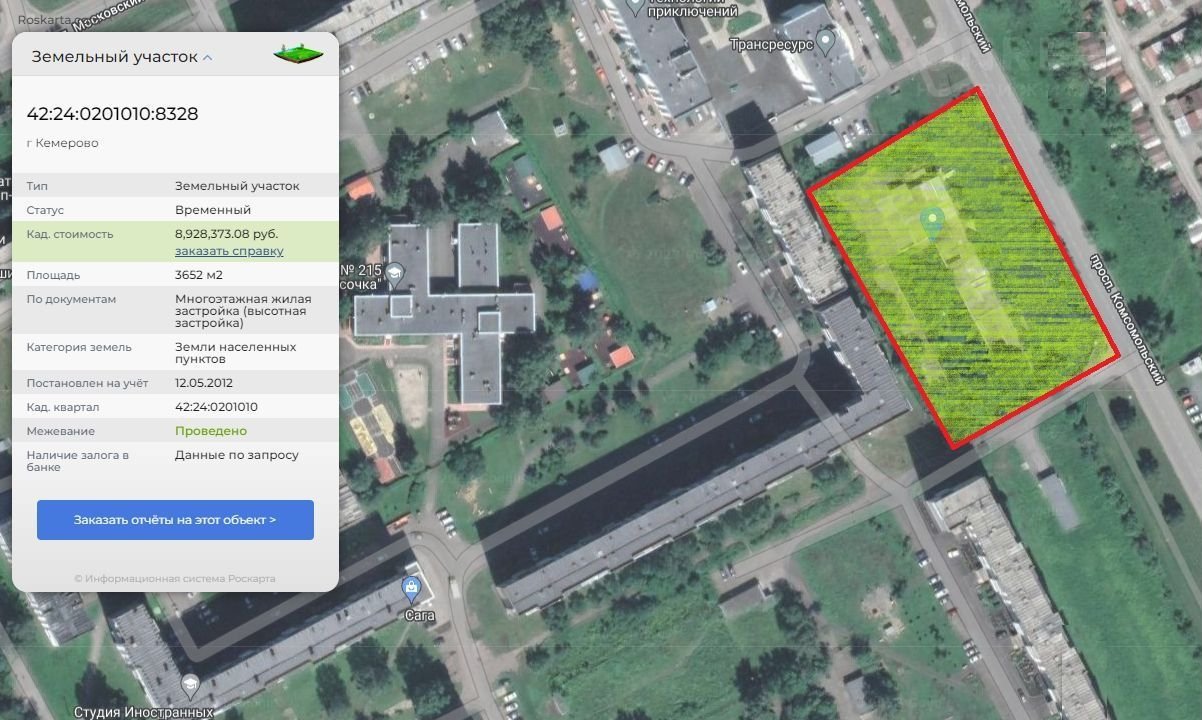
Task: Click Данные по запросу value
Action: [236, 455]
